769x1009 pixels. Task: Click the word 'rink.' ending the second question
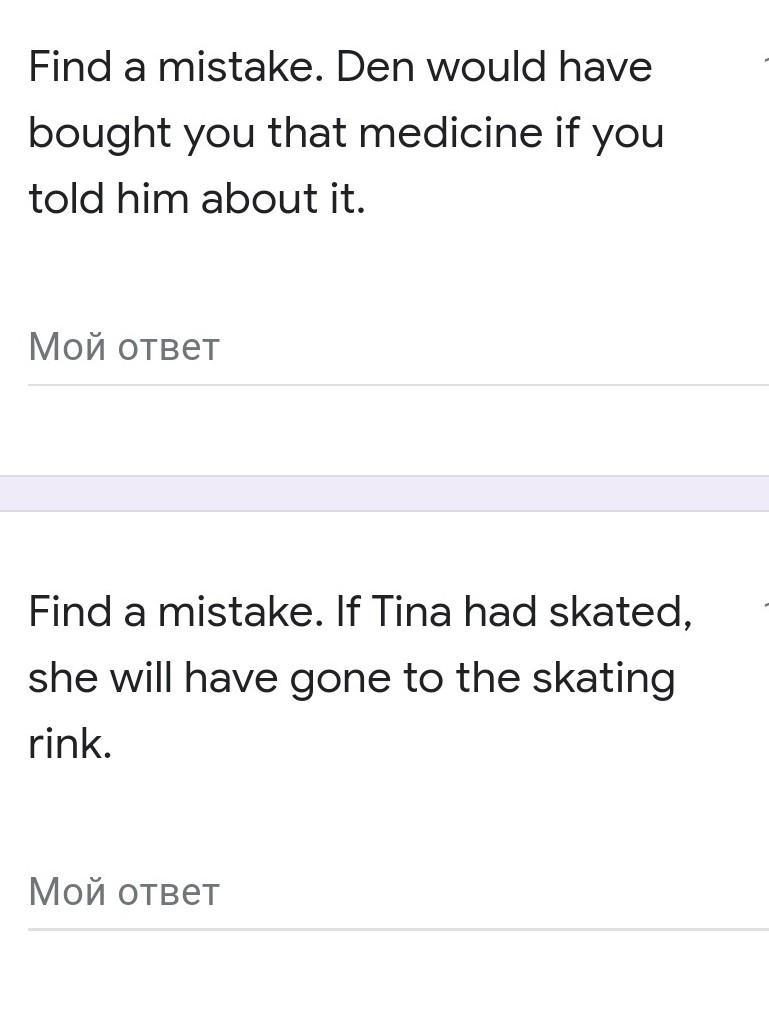pyautogui.click(x=70, y=743)
